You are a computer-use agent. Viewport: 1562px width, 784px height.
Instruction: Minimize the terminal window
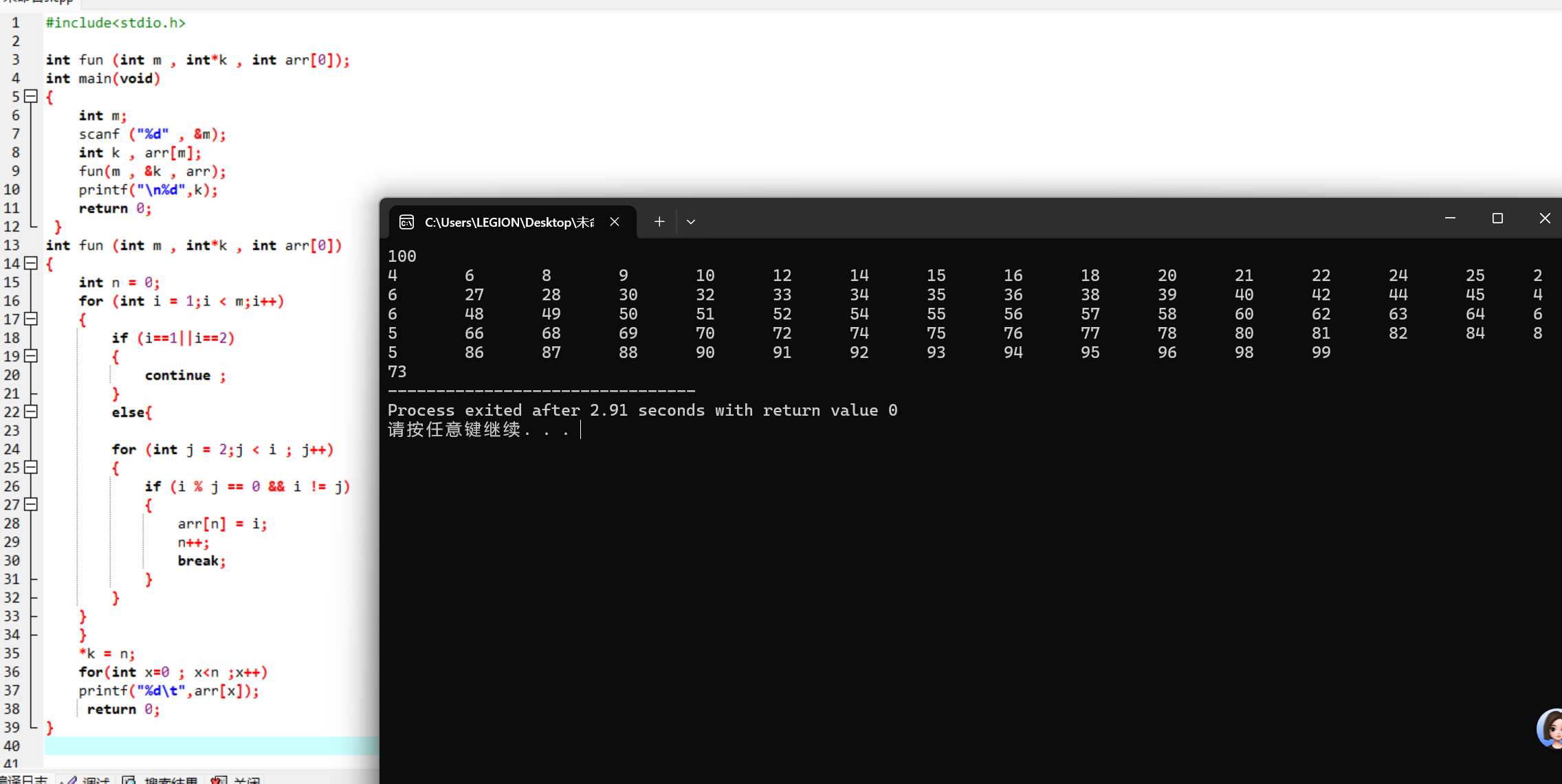[x=1450, y=219]
